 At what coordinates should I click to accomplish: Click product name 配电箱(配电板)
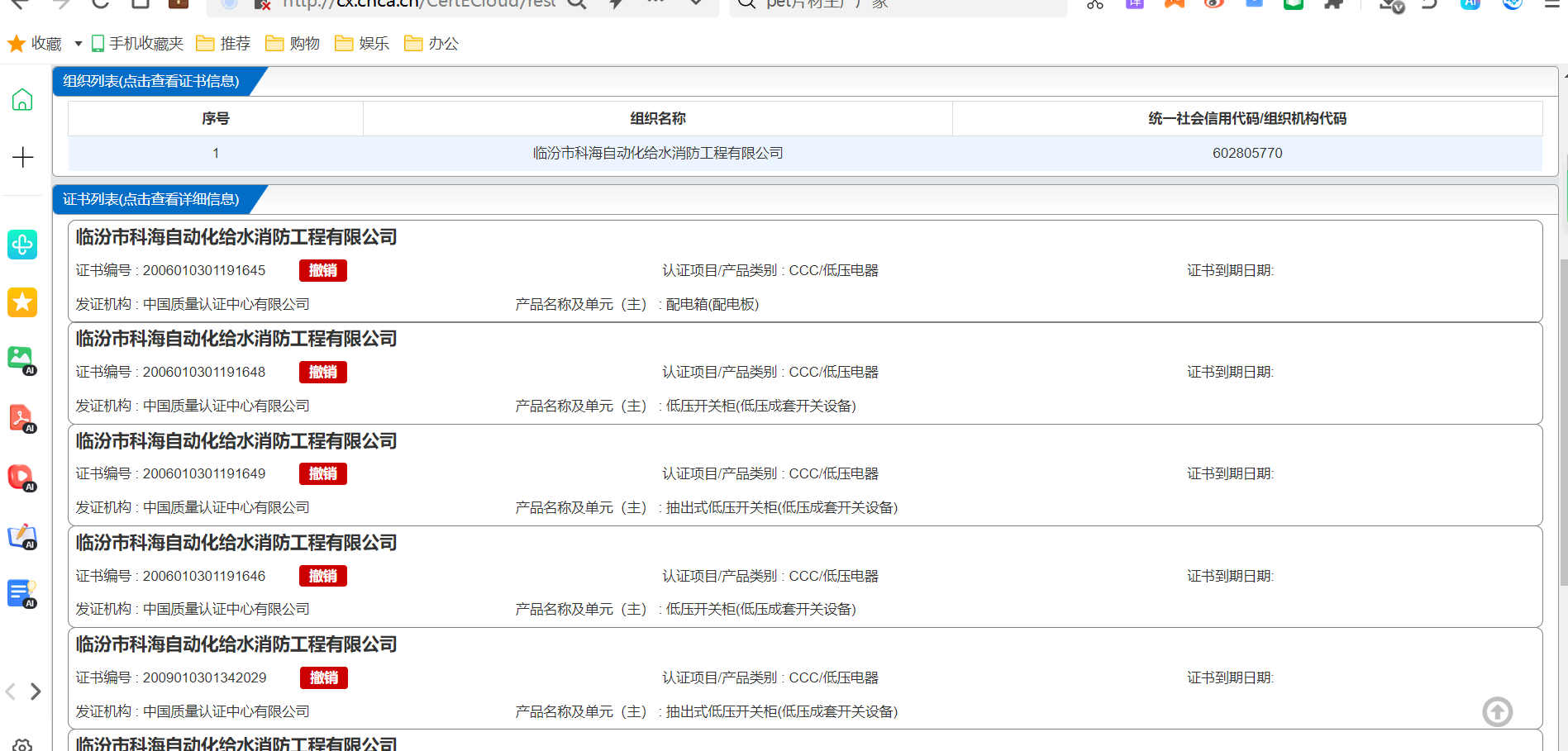[x=713, y=305]
